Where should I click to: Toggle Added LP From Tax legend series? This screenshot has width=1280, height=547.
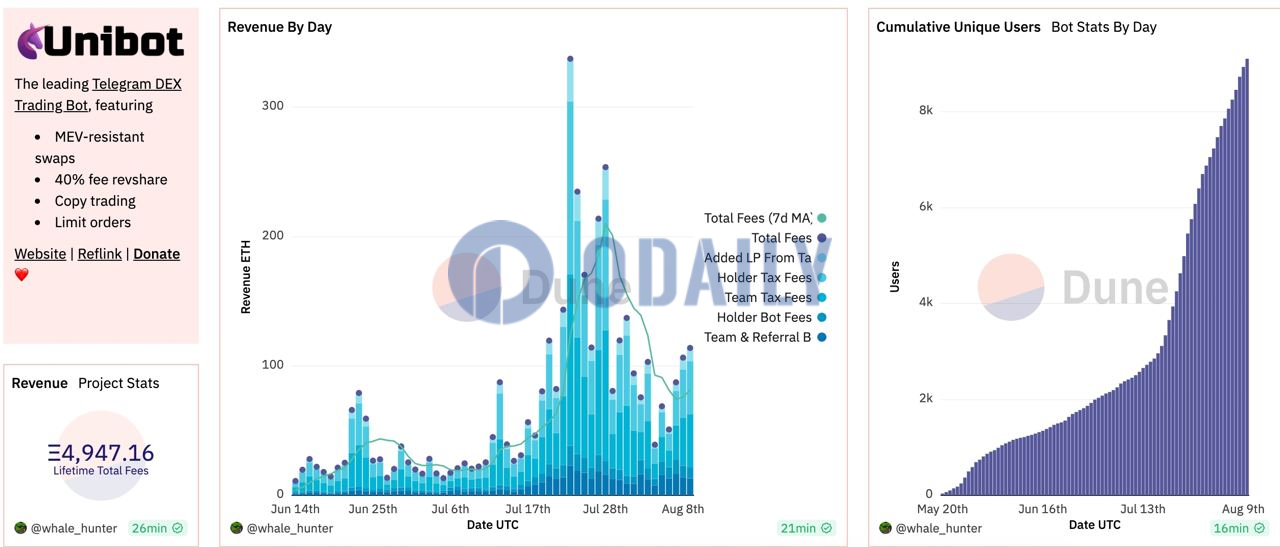click(x=765, y=258)
